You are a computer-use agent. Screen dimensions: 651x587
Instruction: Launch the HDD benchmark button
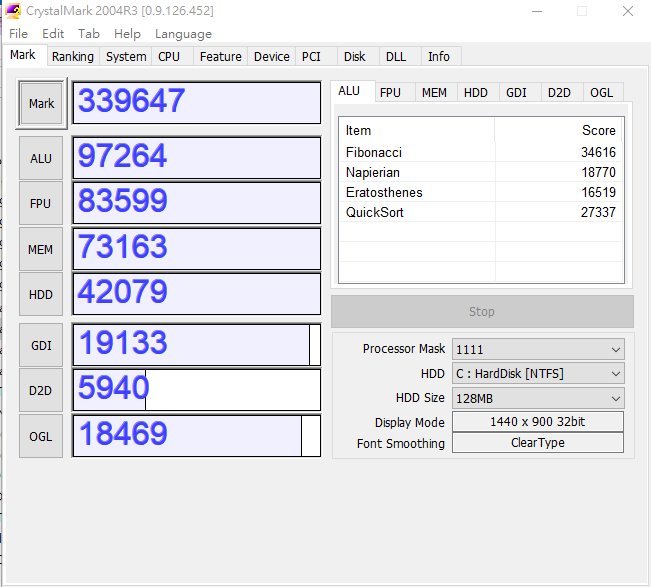tap(41, 293)
